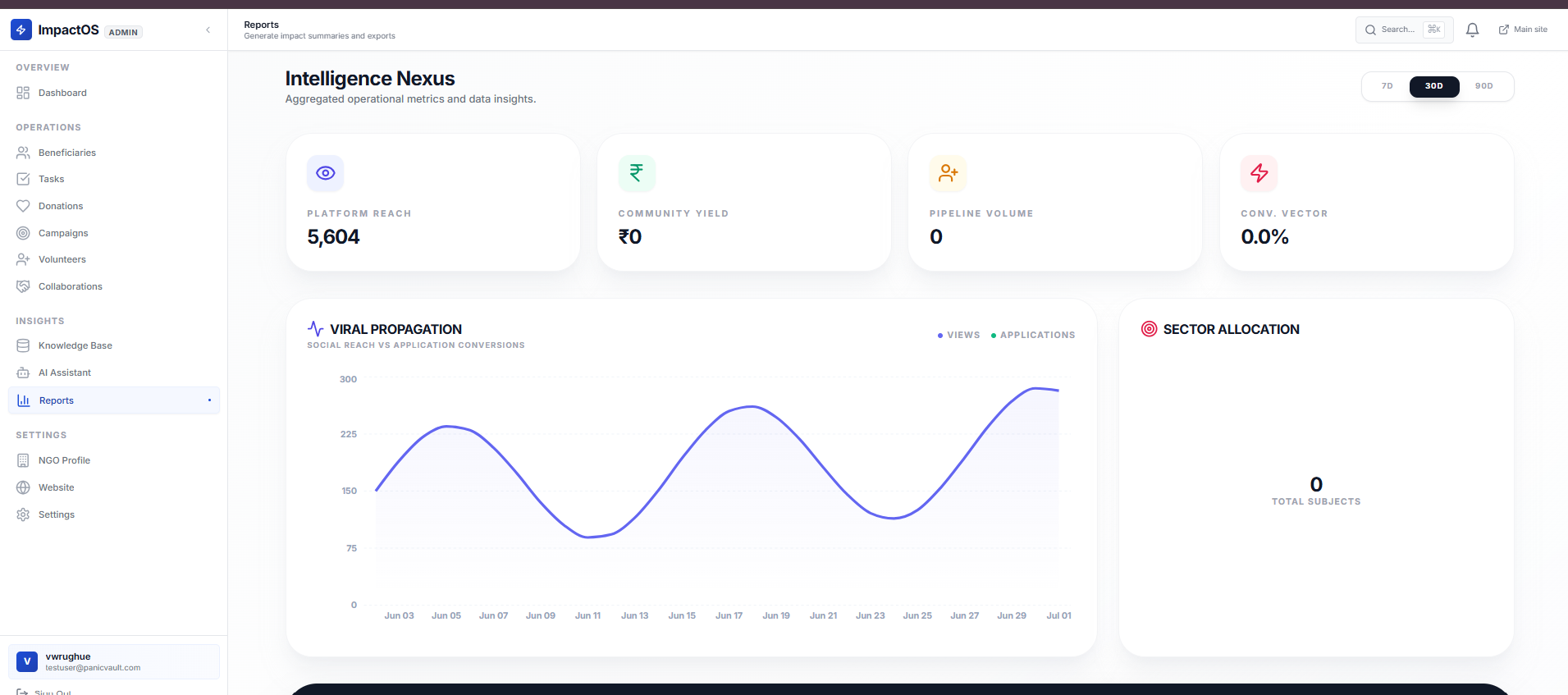Image resolution: width=1568 pixels, height=695 pixels.
Task: Click the ImpactOS lightning logo icon
Action: [x=21, y=30]
